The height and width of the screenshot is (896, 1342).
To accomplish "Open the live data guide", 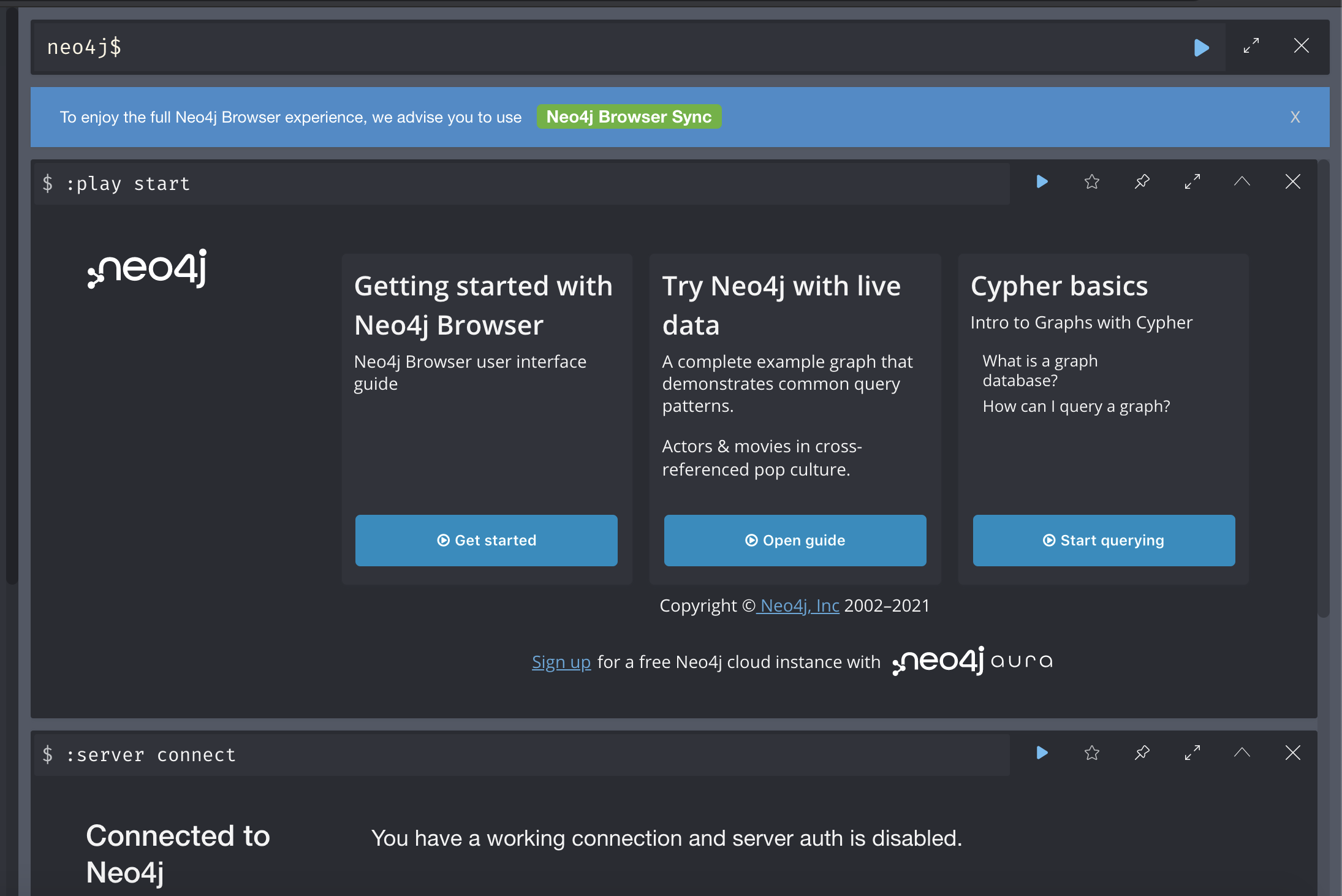I will coord(795,541).
